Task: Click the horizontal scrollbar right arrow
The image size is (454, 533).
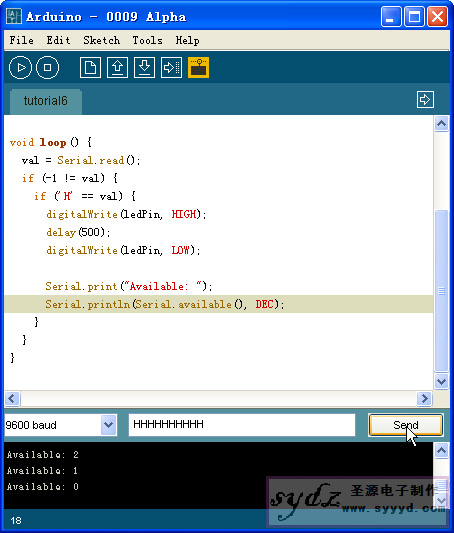Action: click(424, 398)
